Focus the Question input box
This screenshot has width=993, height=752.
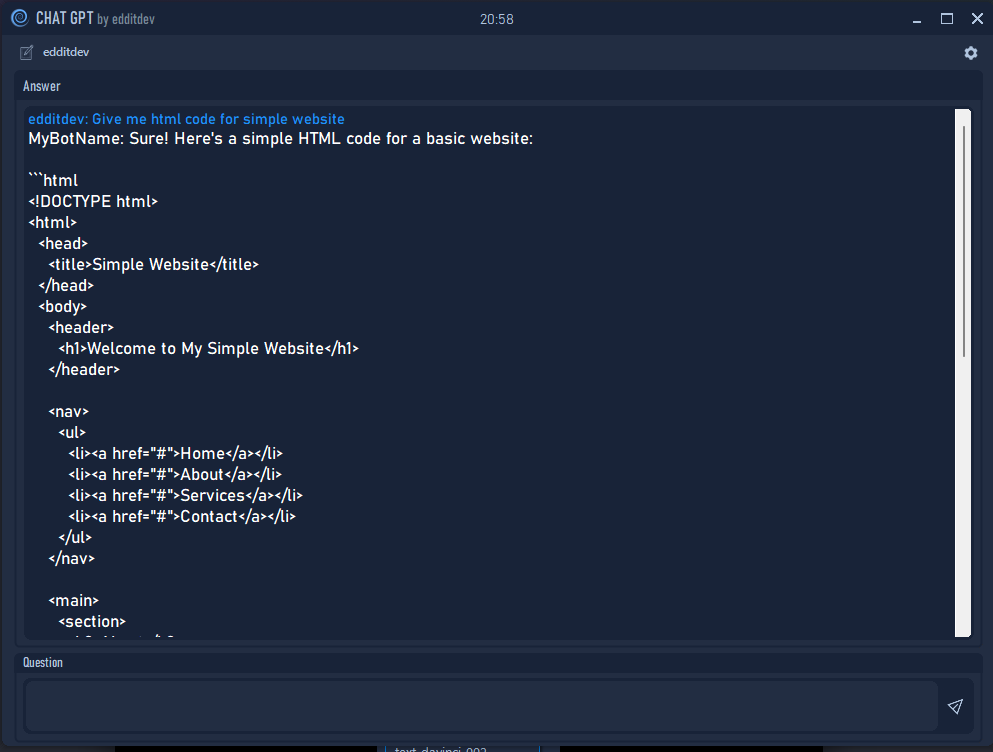(481, 706)
